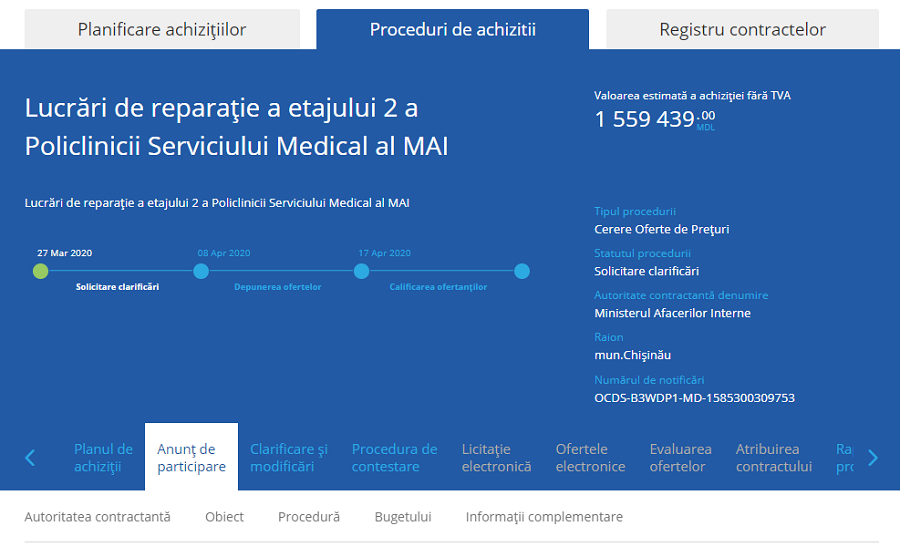Click Autoritate contractantă denumire label
The height and width of the screenshot is (557, 900).
(681, 295)
